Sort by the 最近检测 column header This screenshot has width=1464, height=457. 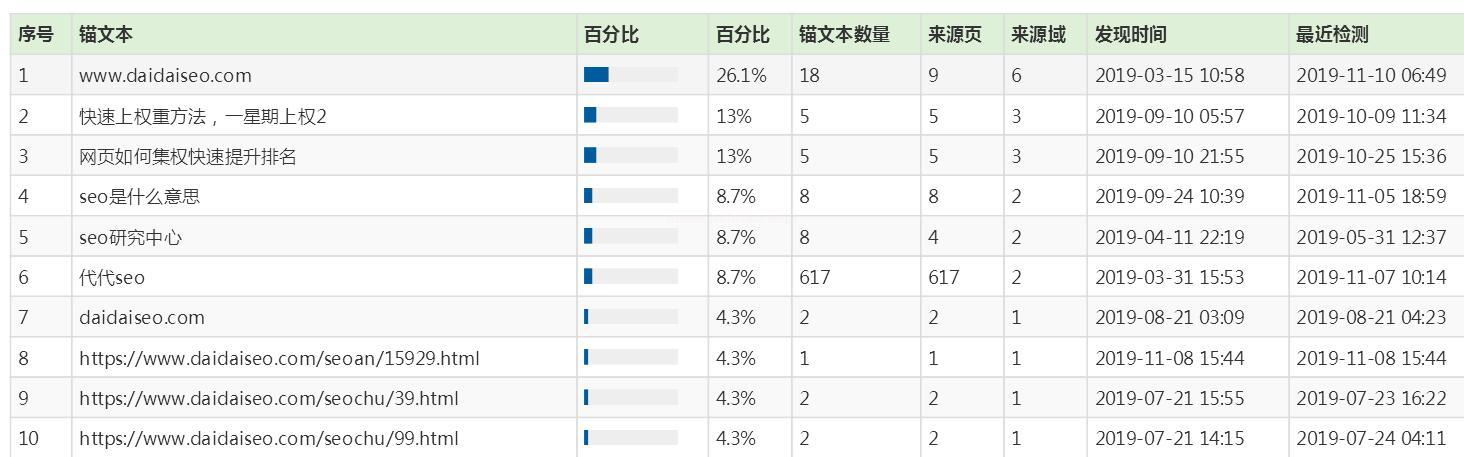[x=1332, y=35]
